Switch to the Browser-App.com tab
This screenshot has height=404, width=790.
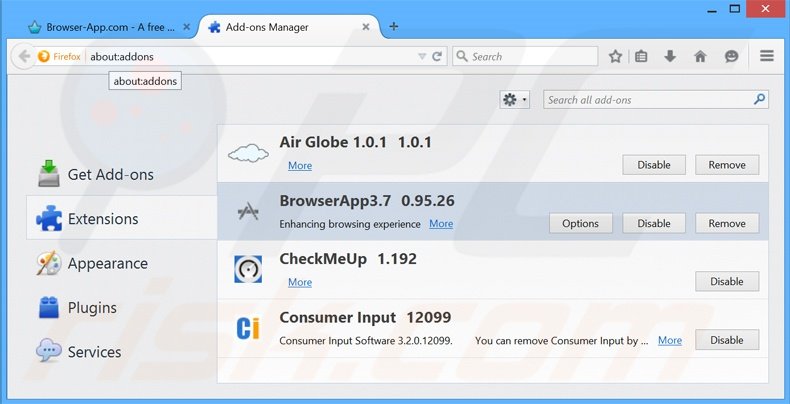coord(109,27)
